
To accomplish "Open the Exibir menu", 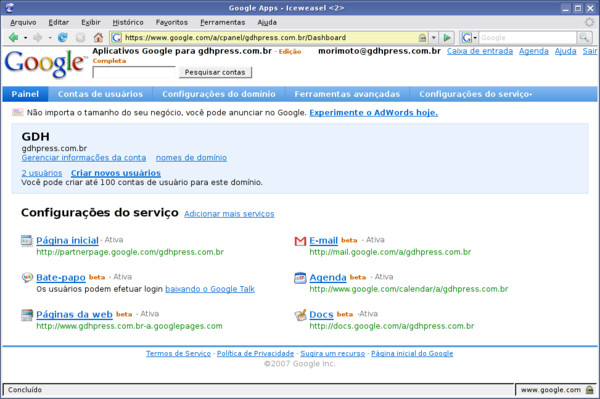I will pos(91,22).
